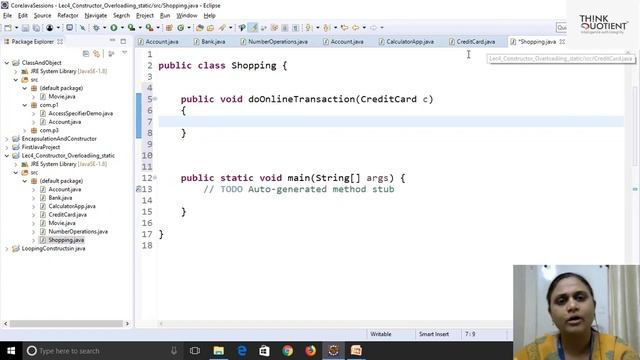Toggle Skip All Breakpoints icon
Screen dimensions: 640x360
pos(82,28)
